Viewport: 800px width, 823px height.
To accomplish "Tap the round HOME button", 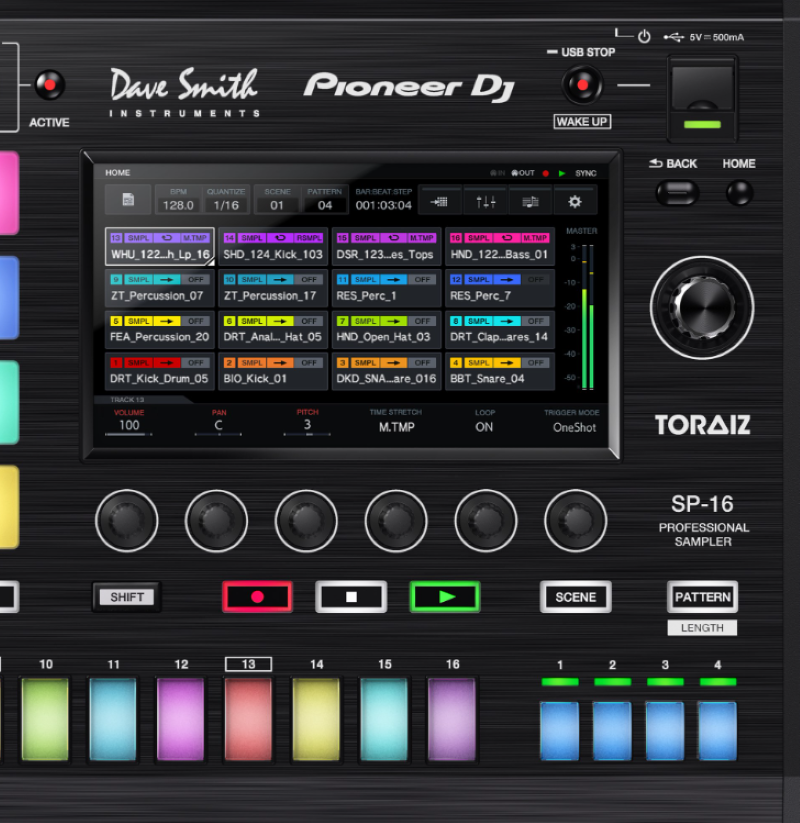I will pyautogui.click(x=739, y=193).
